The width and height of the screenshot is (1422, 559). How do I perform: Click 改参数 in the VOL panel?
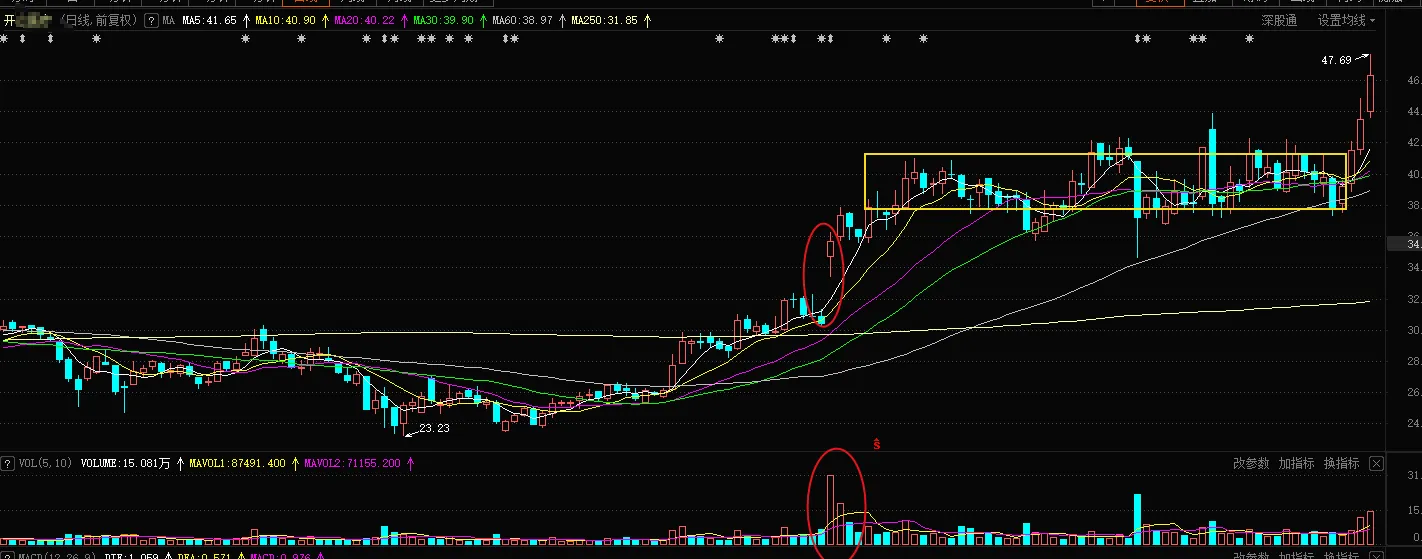coord(1251,463)
